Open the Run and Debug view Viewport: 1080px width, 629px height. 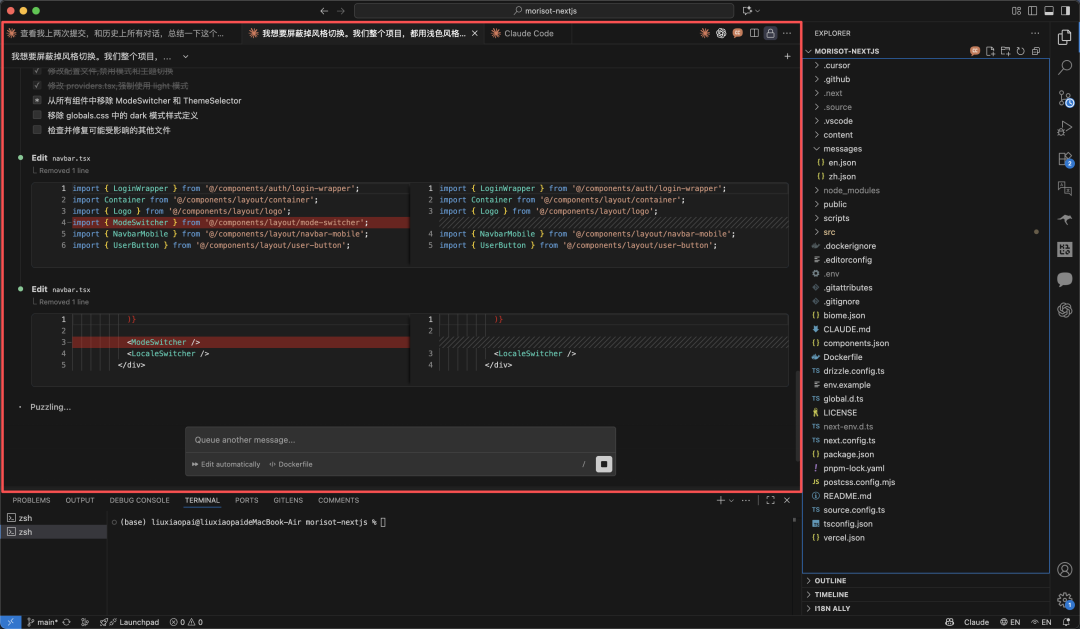coord(1065,128)
